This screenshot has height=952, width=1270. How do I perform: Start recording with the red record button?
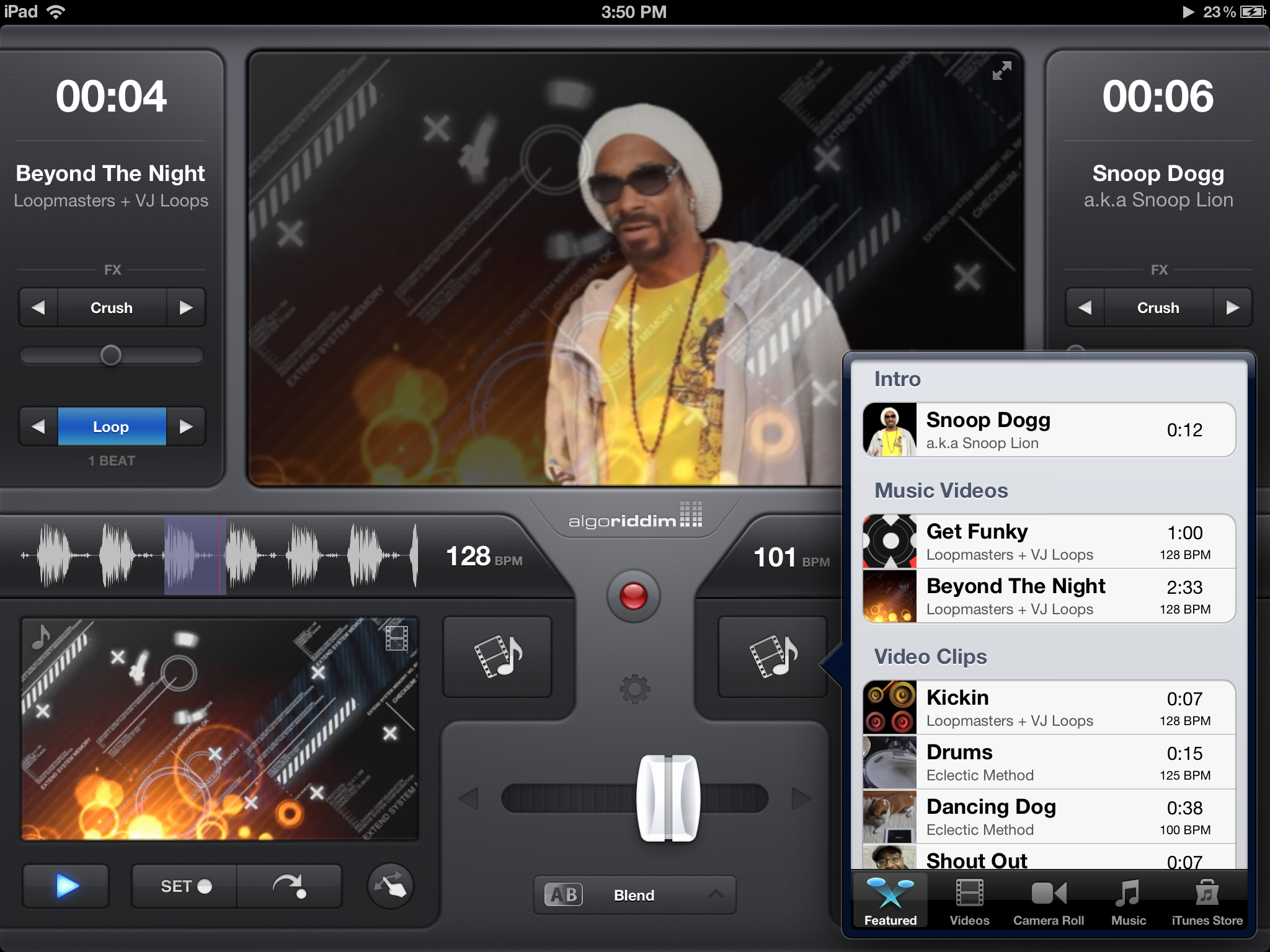click(633, 596)
